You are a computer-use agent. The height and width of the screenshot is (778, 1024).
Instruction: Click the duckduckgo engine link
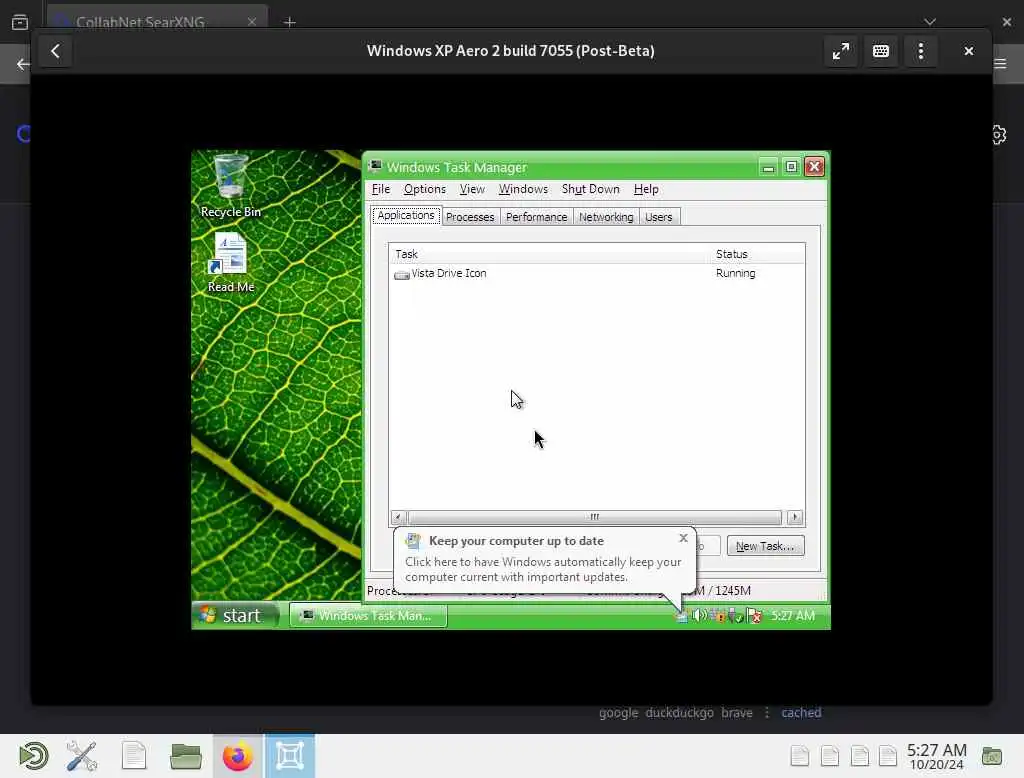click(x=679, y=713)
